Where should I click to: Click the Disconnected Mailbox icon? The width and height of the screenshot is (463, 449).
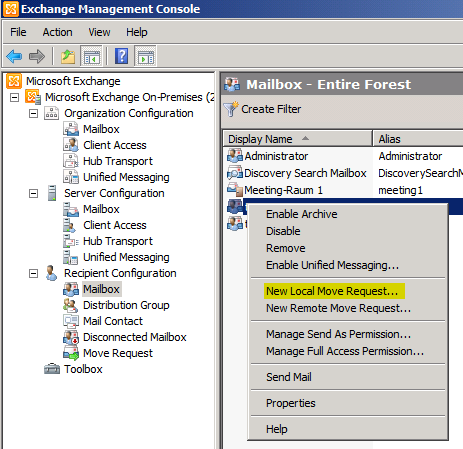tap(71, 337)
